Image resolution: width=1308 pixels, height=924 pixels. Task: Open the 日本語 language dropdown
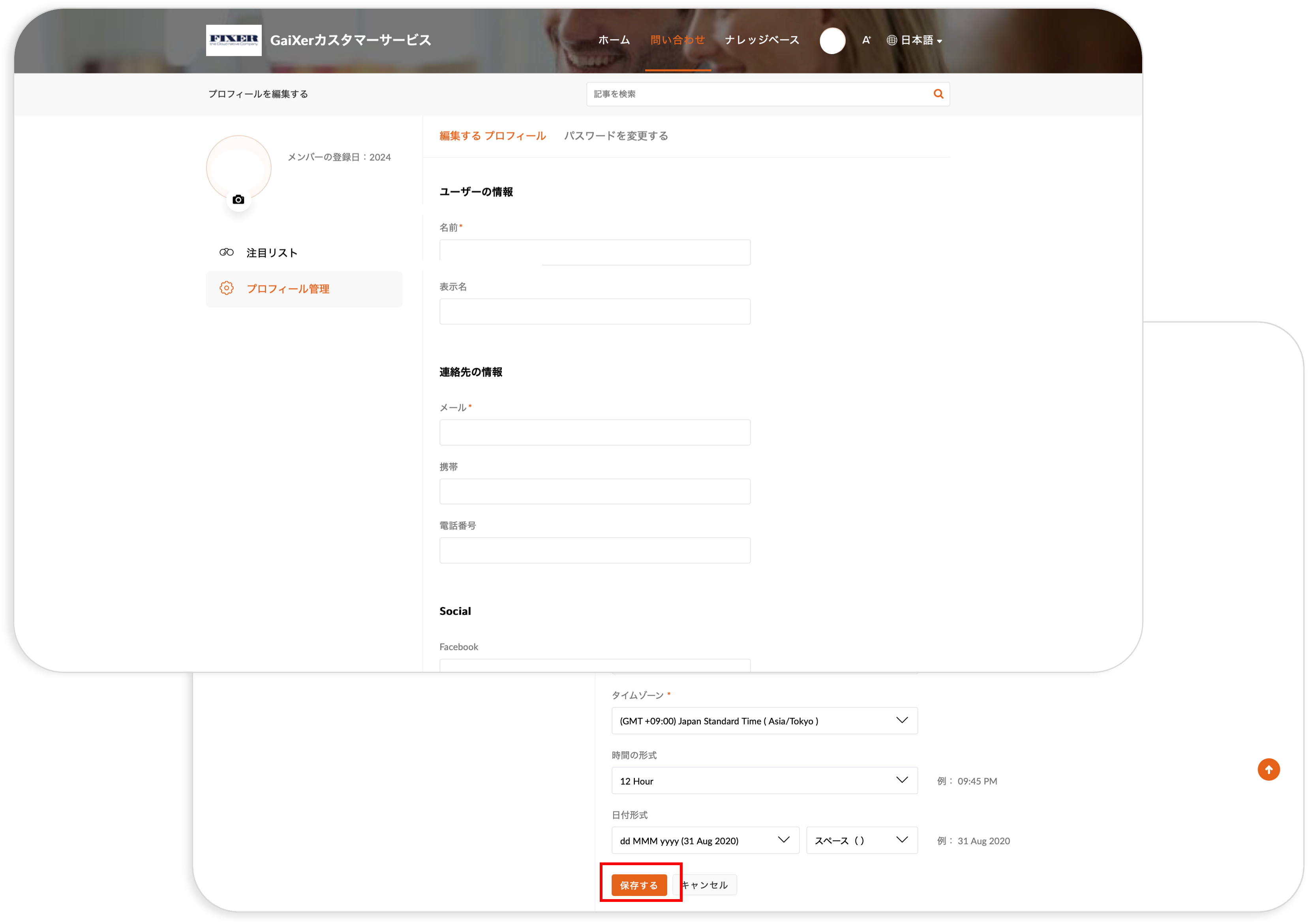click(915, 40)
